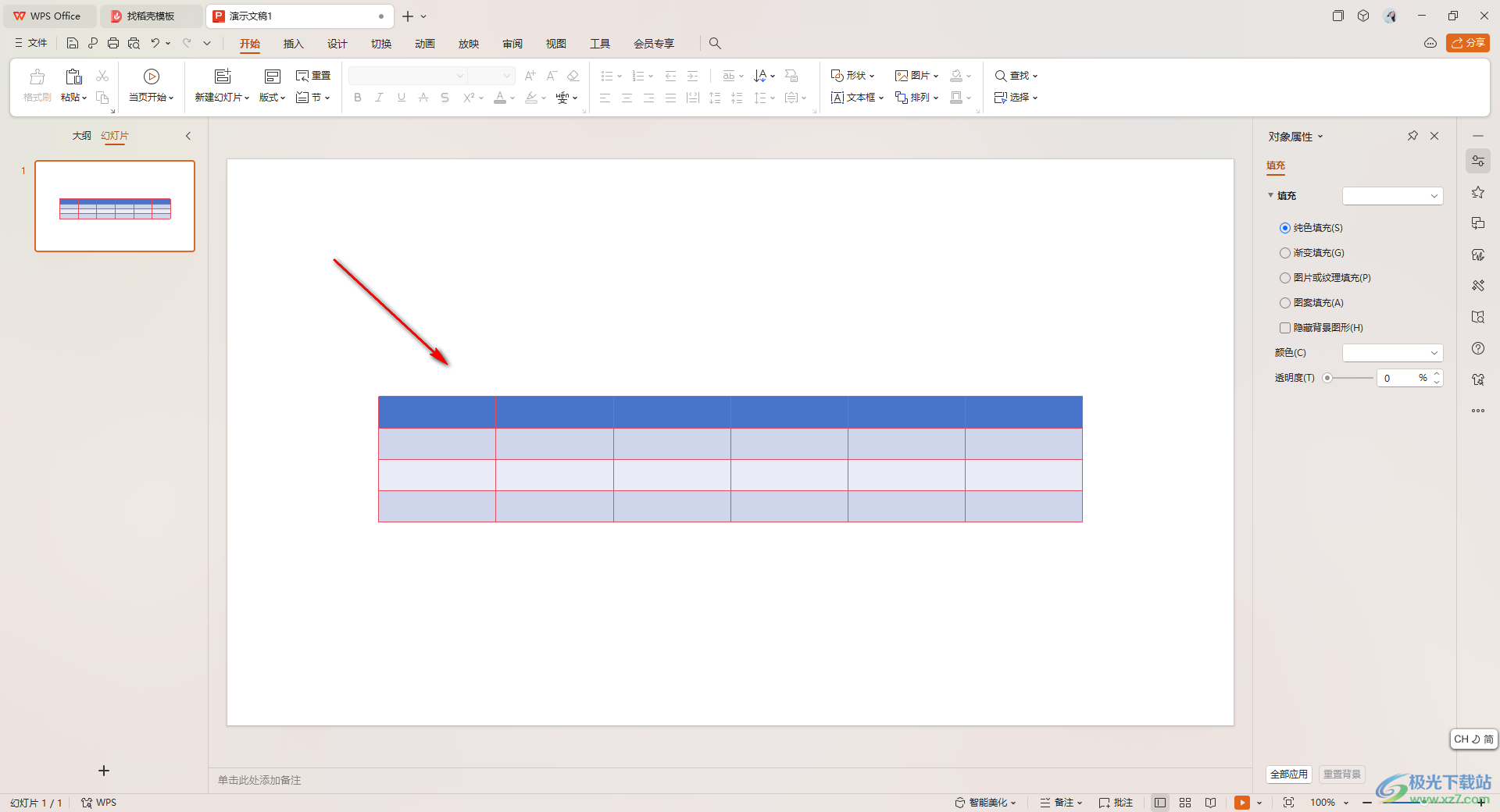Click the star icon in right sidebar
The height and width of the screenshot is (812, 1500).
[1477, 192]
